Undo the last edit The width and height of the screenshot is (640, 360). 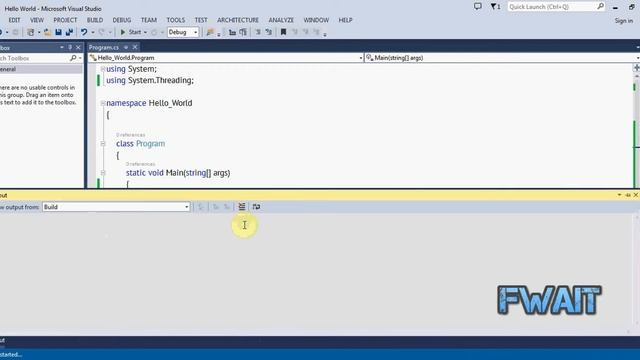84,32
